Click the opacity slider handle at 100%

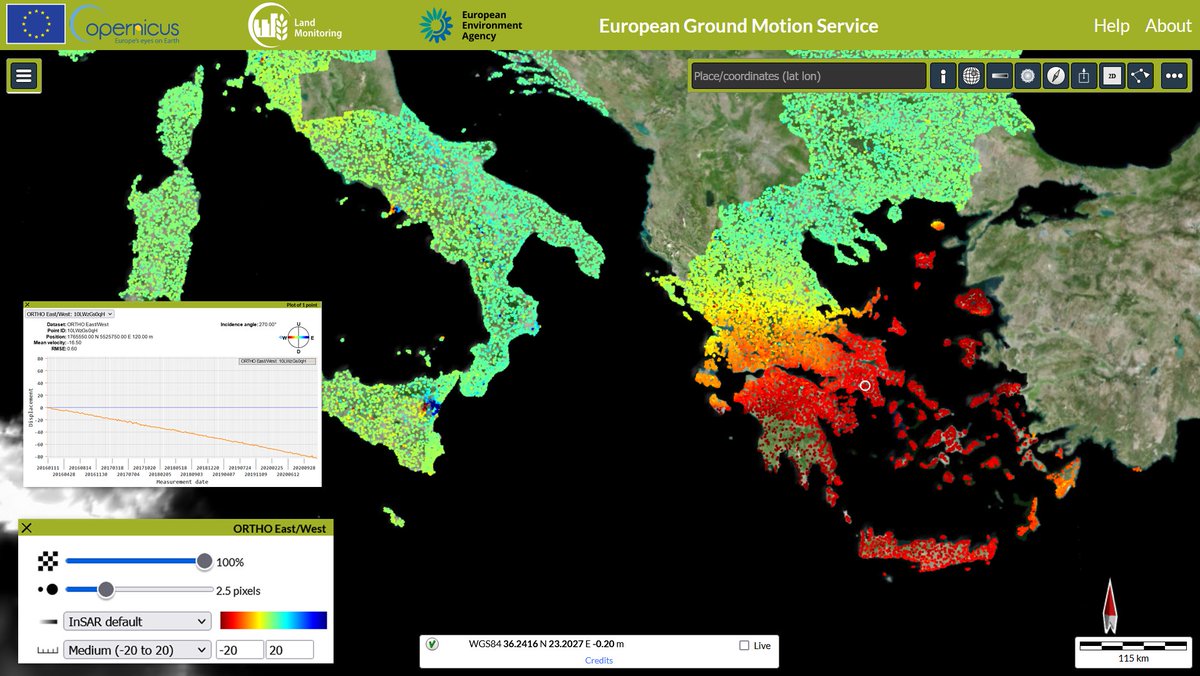204,562
